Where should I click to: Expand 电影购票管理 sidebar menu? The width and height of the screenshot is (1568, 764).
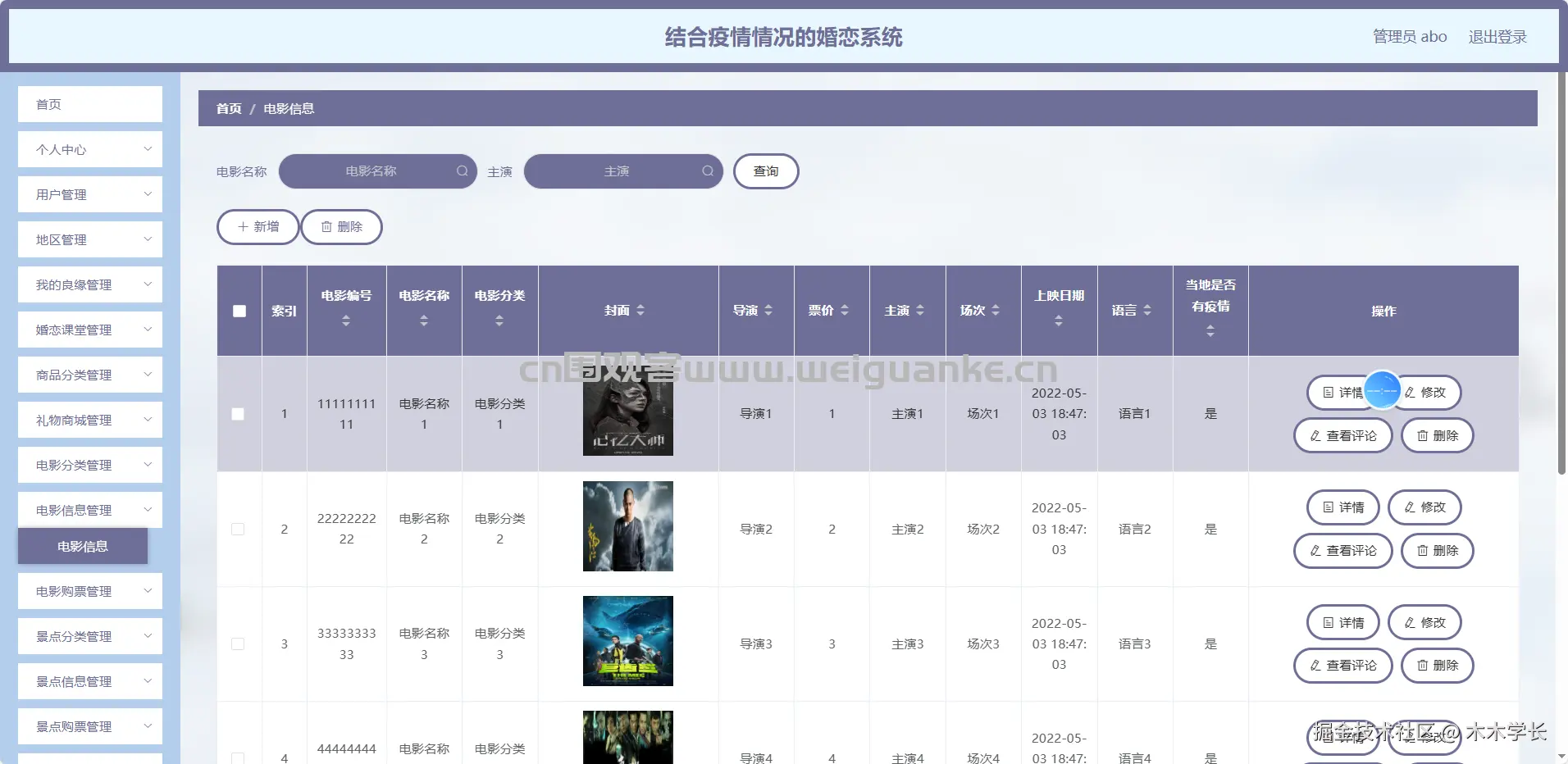click(x=90, y=591)
